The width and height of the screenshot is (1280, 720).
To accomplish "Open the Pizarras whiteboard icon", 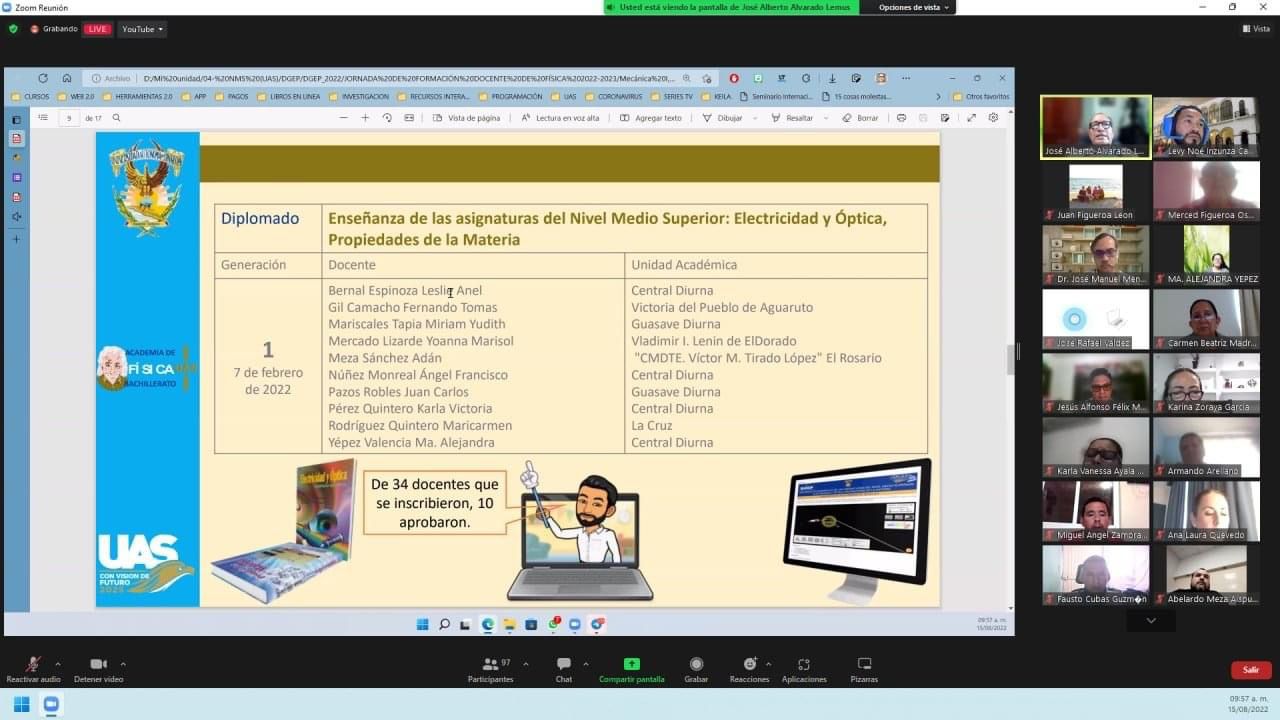I will coord(864,665).
